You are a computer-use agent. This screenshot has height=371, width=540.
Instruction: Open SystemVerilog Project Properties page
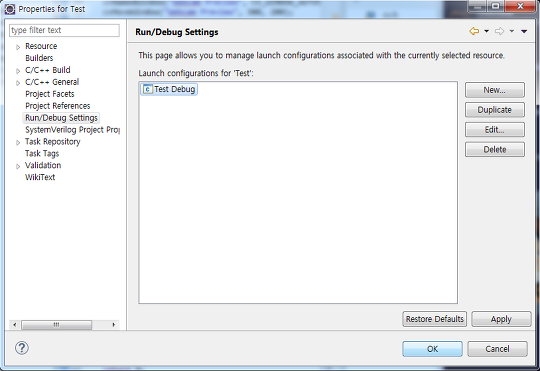click(x=72, y=130)
